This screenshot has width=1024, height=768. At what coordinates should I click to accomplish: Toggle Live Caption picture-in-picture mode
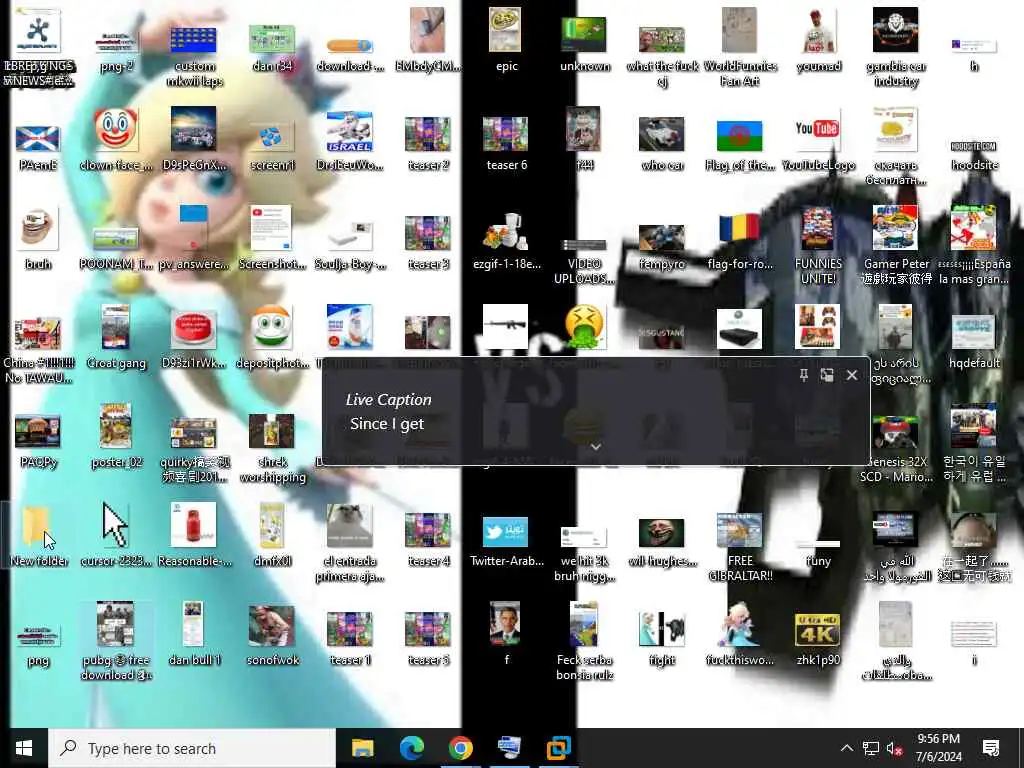(x=827, y=375)
